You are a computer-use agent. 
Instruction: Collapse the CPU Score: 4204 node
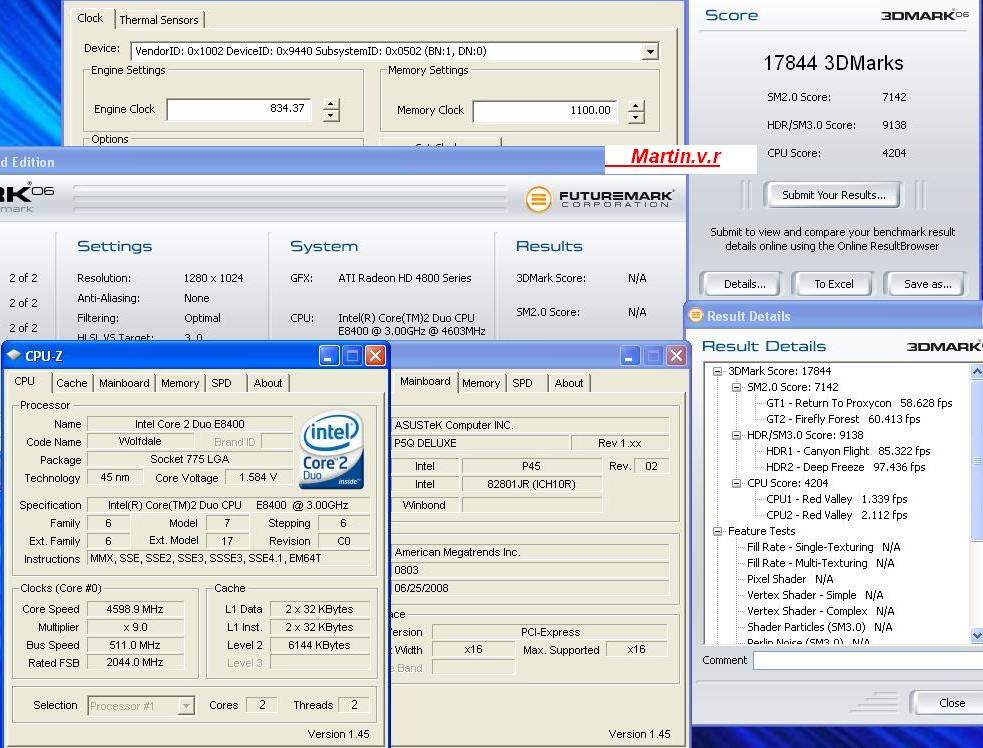(737, 483)
